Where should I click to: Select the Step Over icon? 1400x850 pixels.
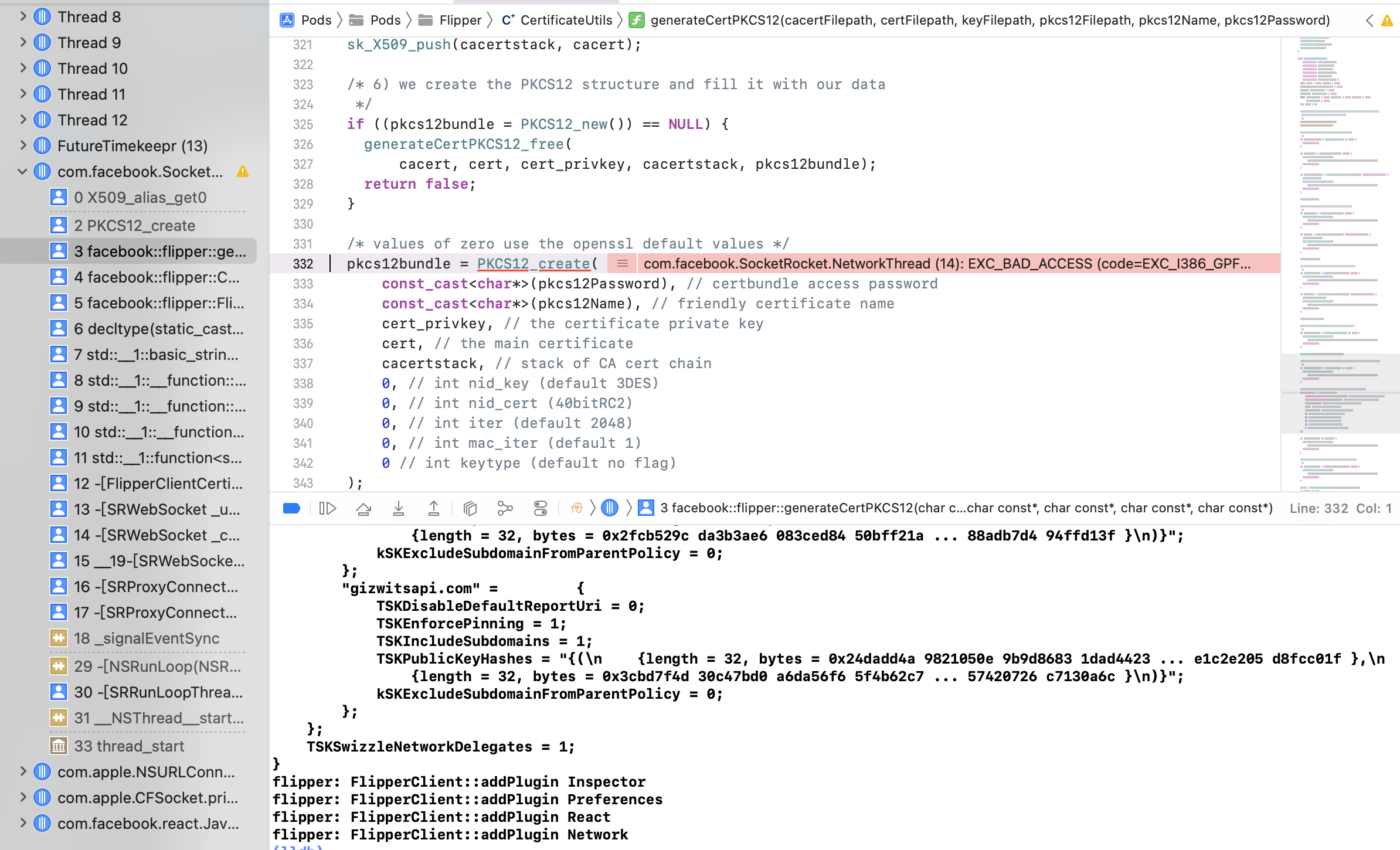363,508
